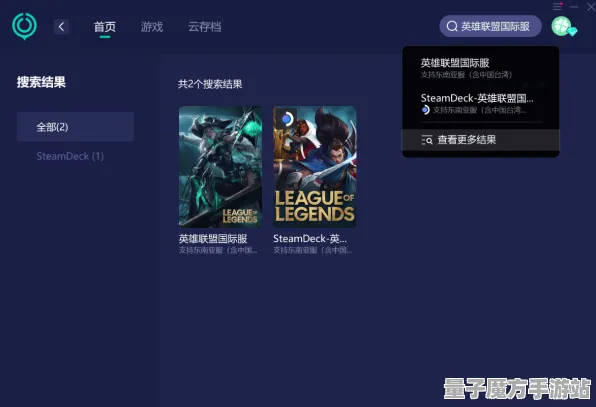Focus the 英雄联盟国际服 search field
This screenshot has width=596, height=407.
click(490, 26)
